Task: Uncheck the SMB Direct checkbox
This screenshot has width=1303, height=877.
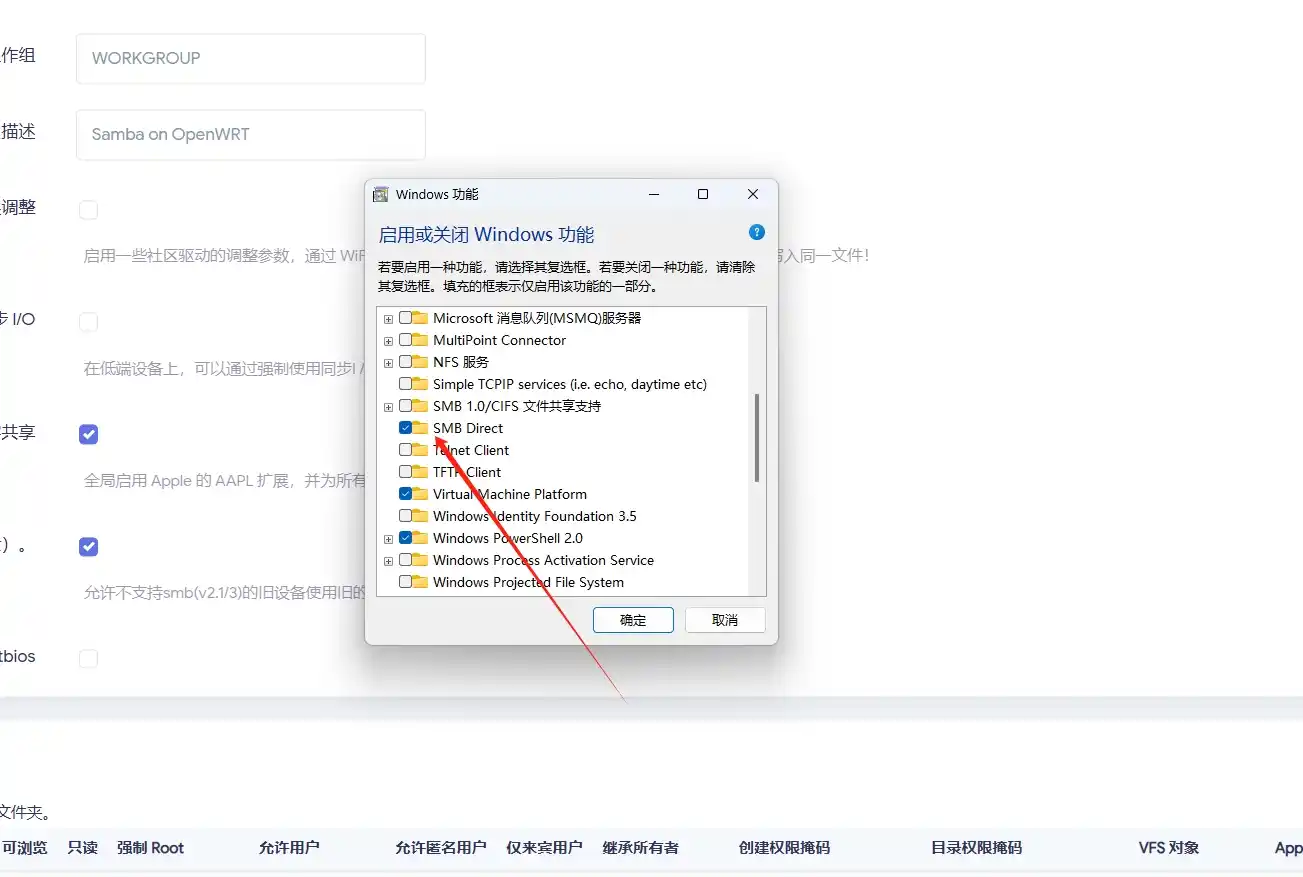Action: [x=405, y=428]
